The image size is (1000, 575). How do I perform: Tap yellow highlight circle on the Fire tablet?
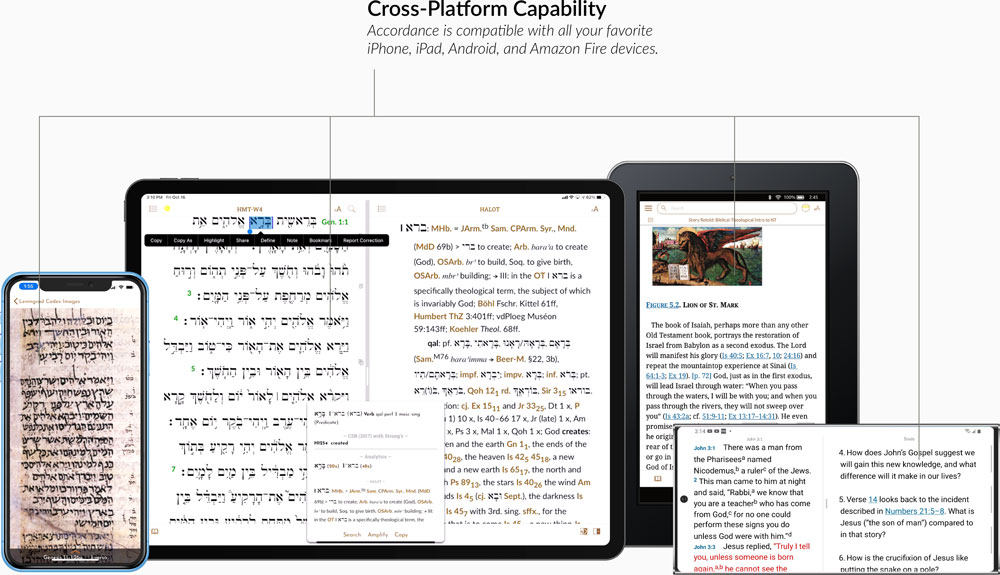click(805, 208)
